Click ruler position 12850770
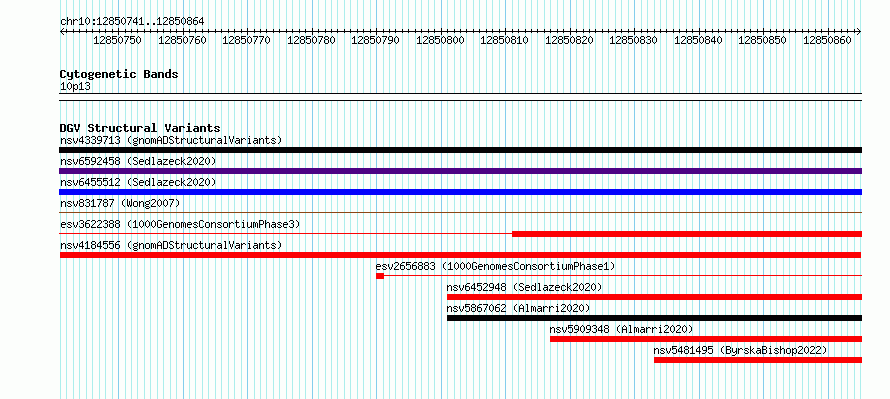The image size is (890, 399). pos(246,40)
